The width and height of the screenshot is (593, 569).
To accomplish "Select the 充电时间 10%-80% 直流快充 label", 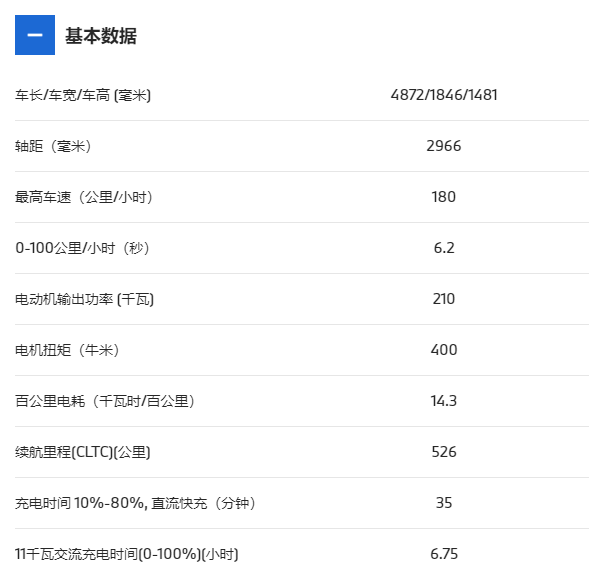I will [x=135, y=503].
